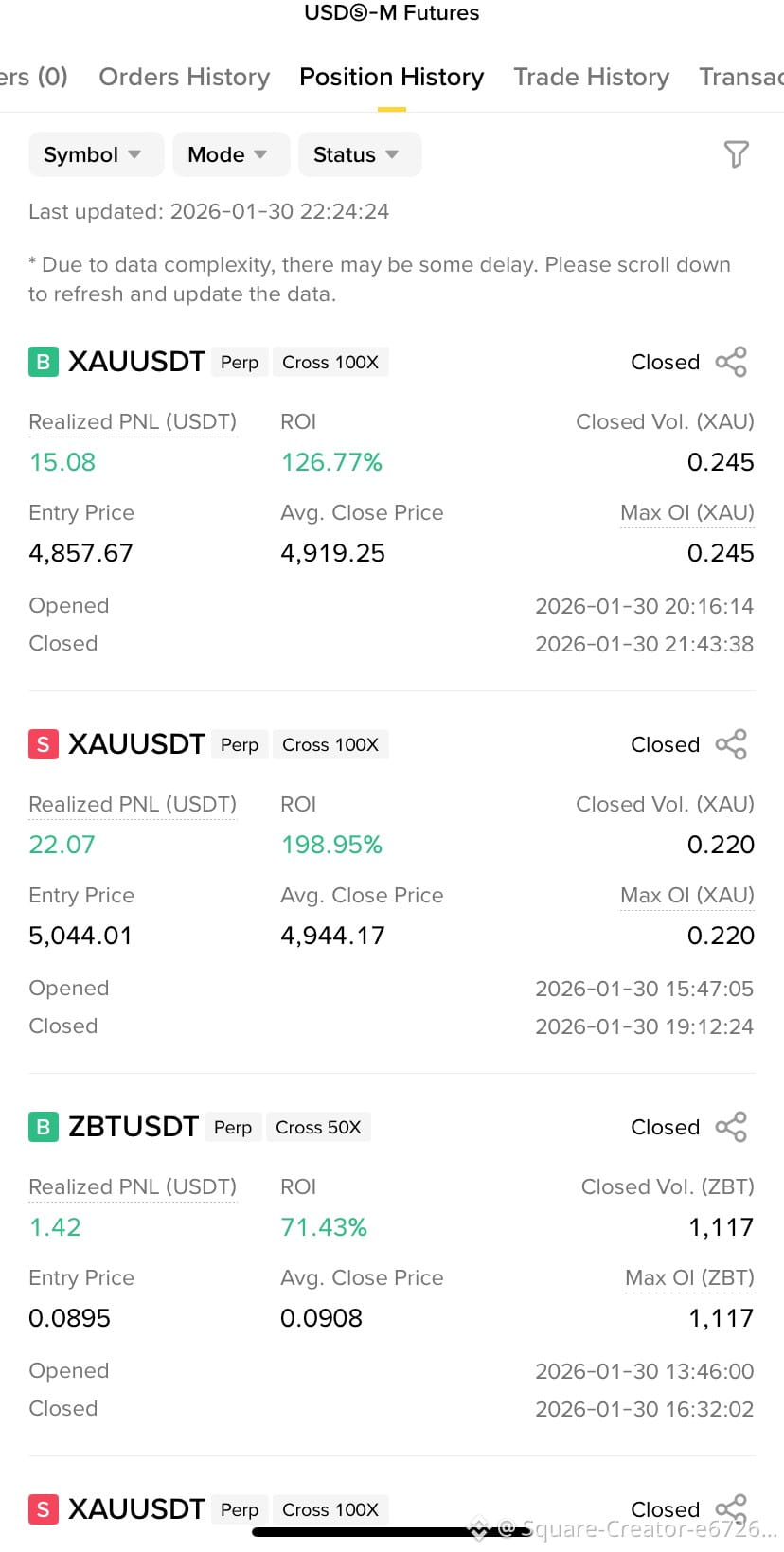The image size is (784, 1552).
Task: Open the filter funnel icon
Action: coord(736,154)
